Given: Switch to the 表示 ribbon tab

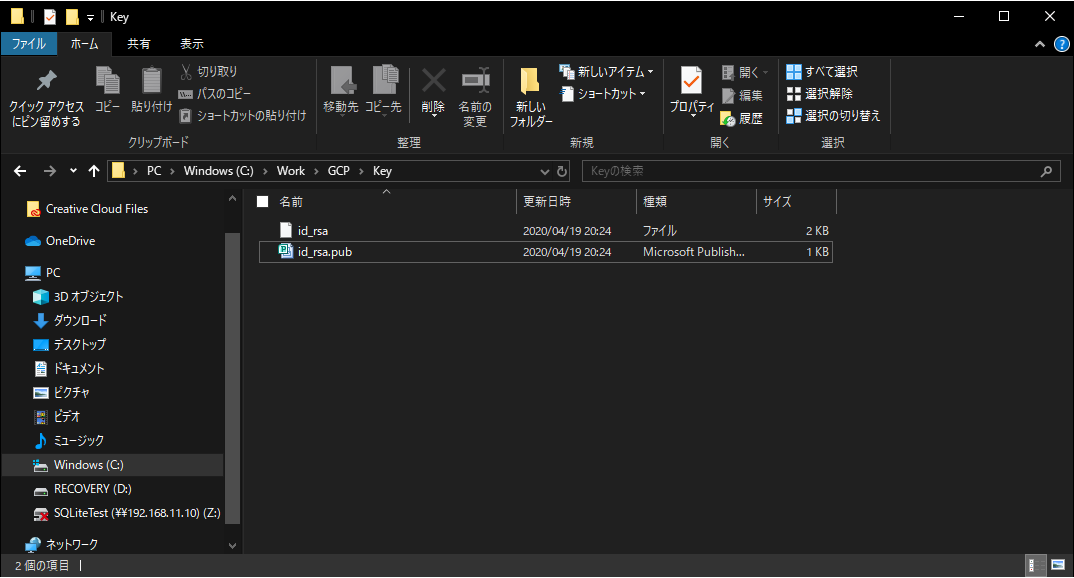Looking at the screenshot, I should pos(191,43).
